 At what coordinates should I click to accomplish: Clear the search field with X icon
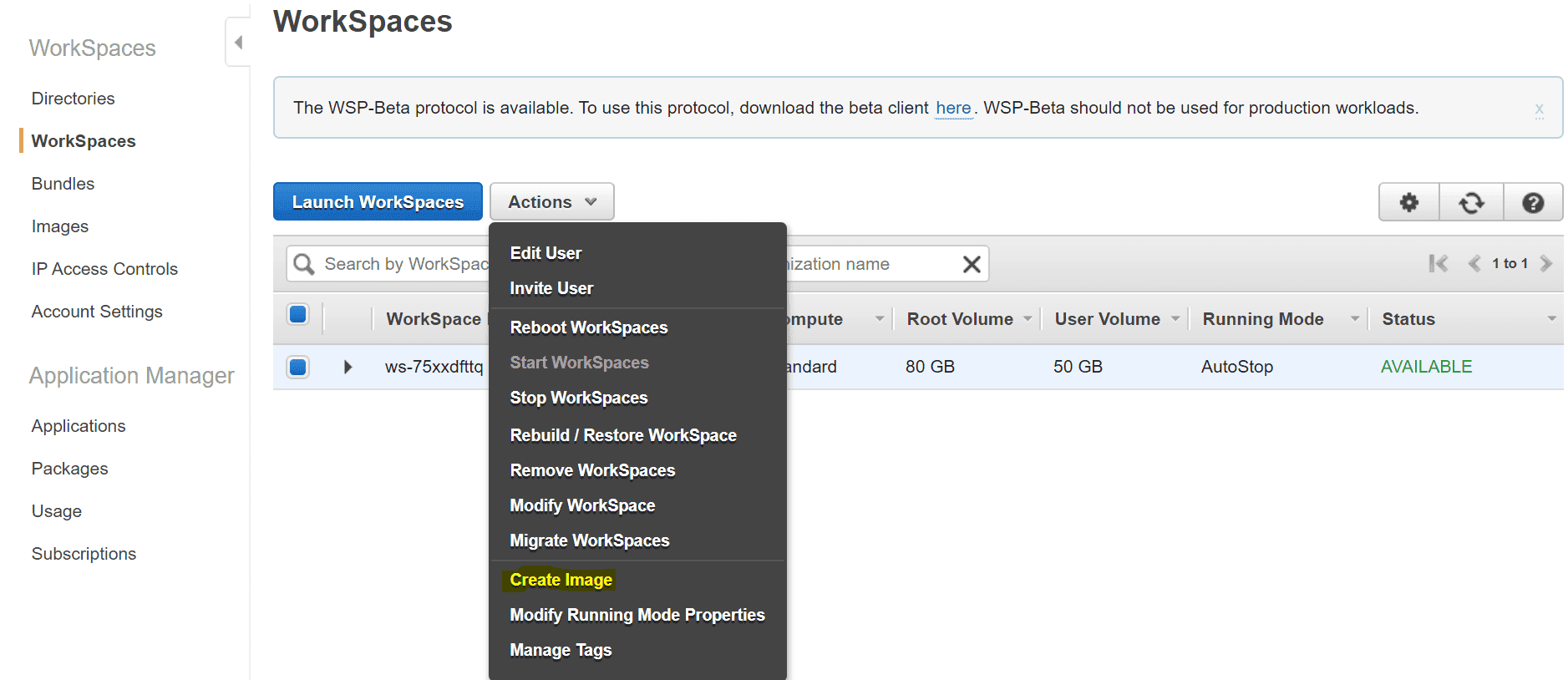[x=971, y=264]
